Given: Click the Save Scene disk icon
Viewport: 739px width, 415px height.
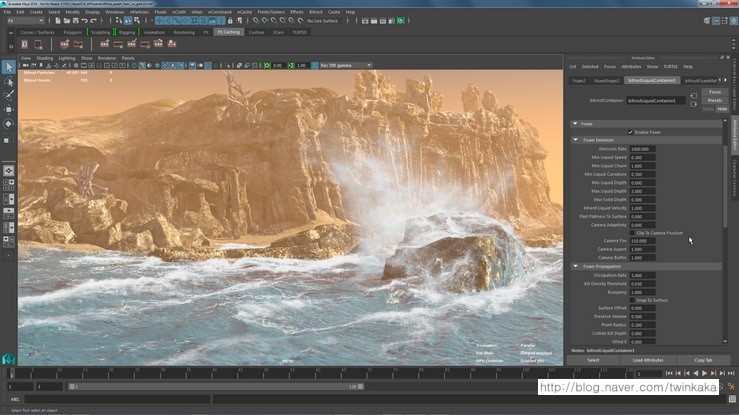Looking at the screenshot, I should coord(75,21).
